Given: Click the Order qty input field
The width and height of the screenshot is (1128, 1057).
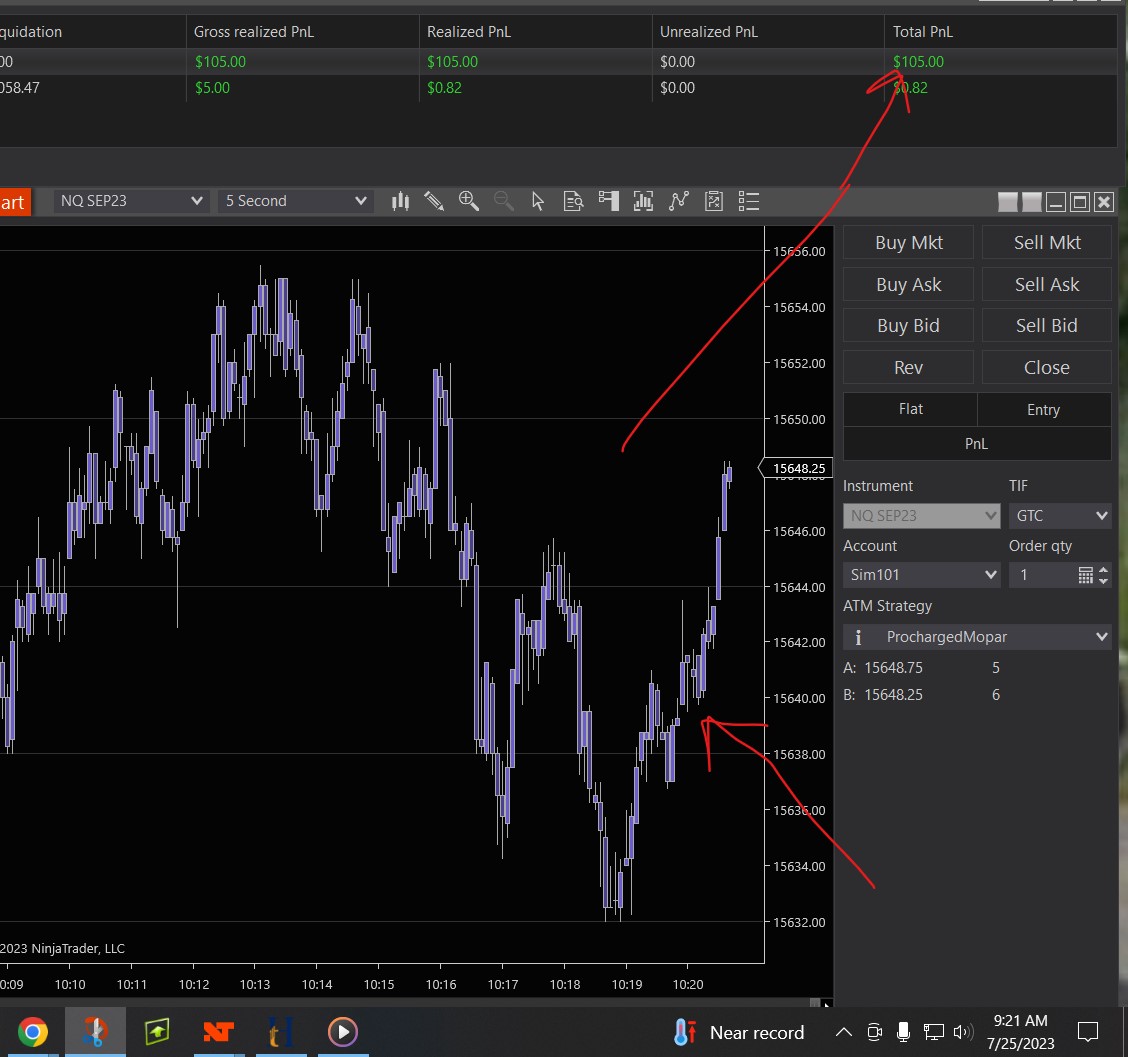Looking at the screenshot, I should [x=1041, y=575].
